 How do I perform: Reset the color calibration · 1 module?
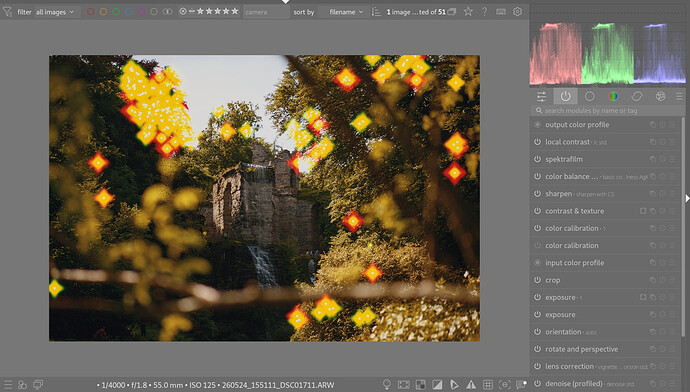(x=663, y=228)
